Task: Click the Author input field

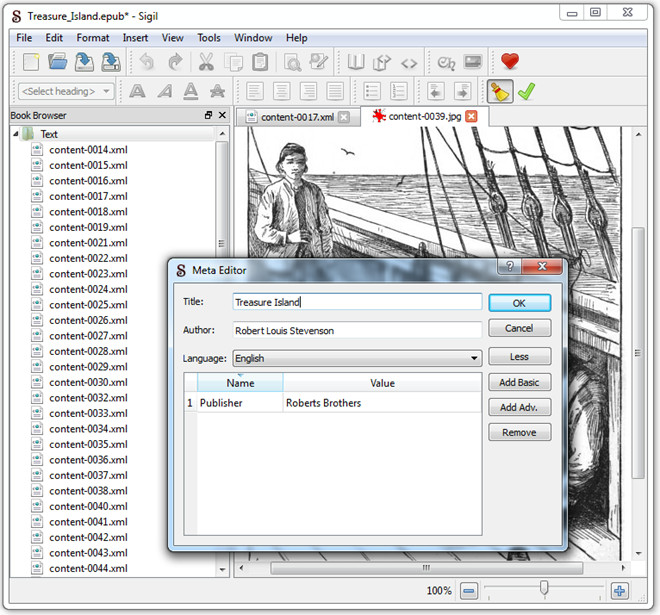Action: click(357, 330)
